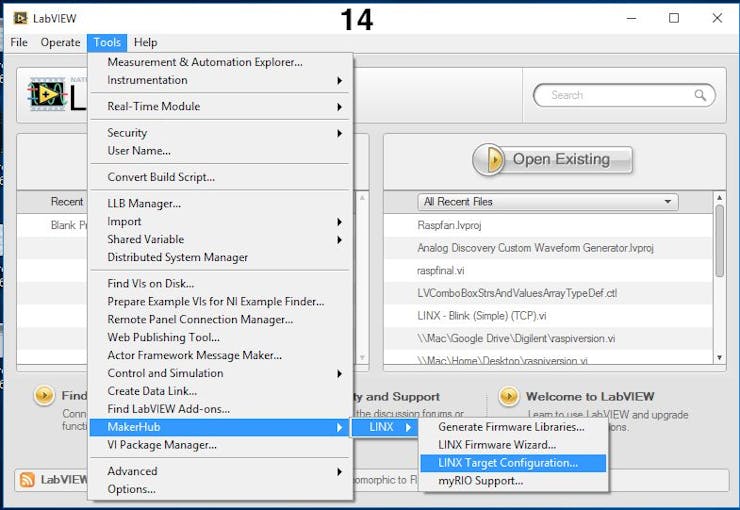Image resolution: width=740 pixels, height=510 pixels.
Task: Choose Convert Build Script
Action: [x=221, y=177]
